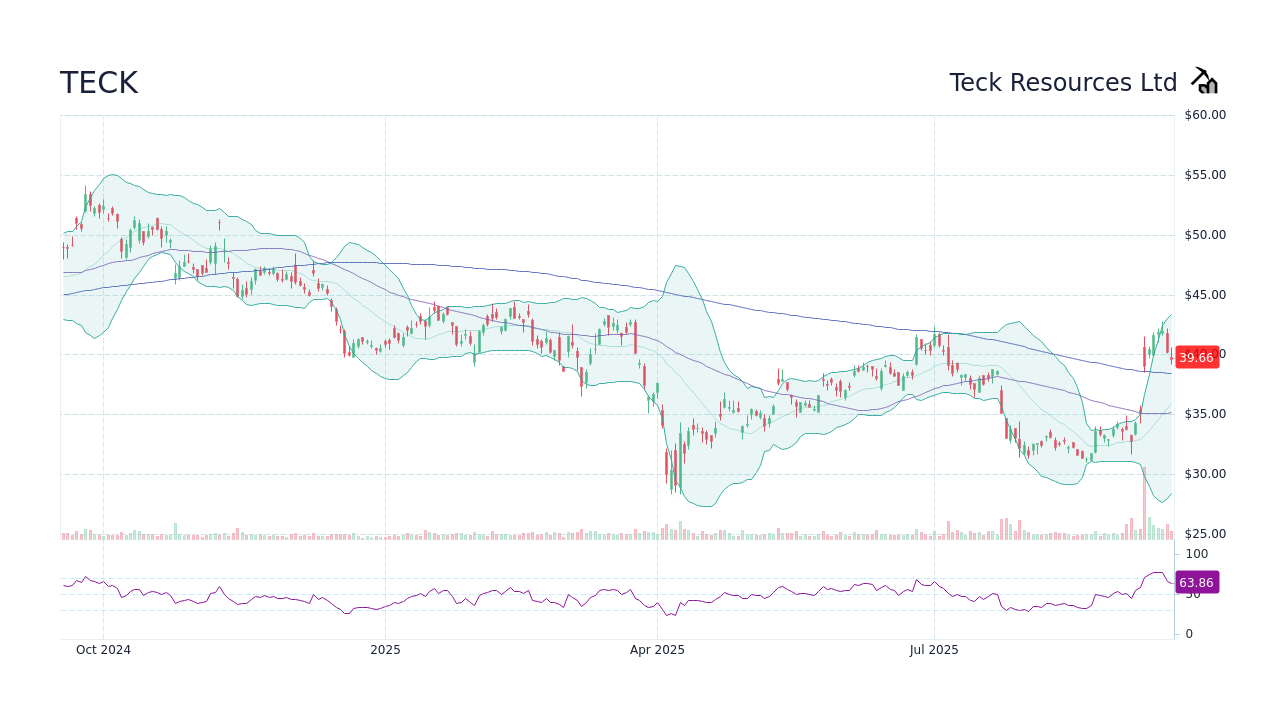Screen dimensions: 1280x720
Task: Open Teck Resources Ltd company name
Action: tap(1063, 82)
